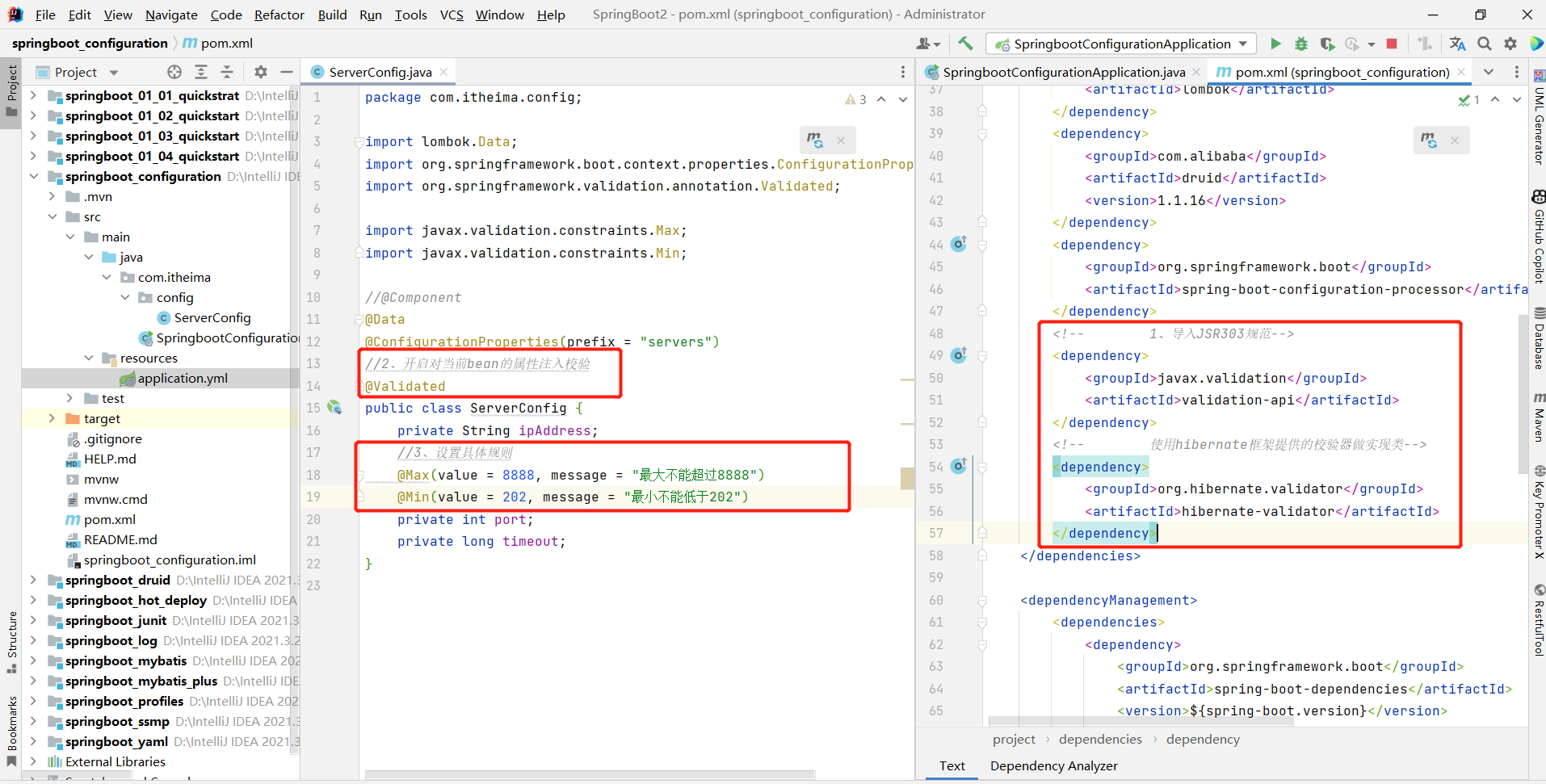Click ServerConfig editor horizontal scrollbar
Screen dimensions: 1546x784
click(590, 775)
